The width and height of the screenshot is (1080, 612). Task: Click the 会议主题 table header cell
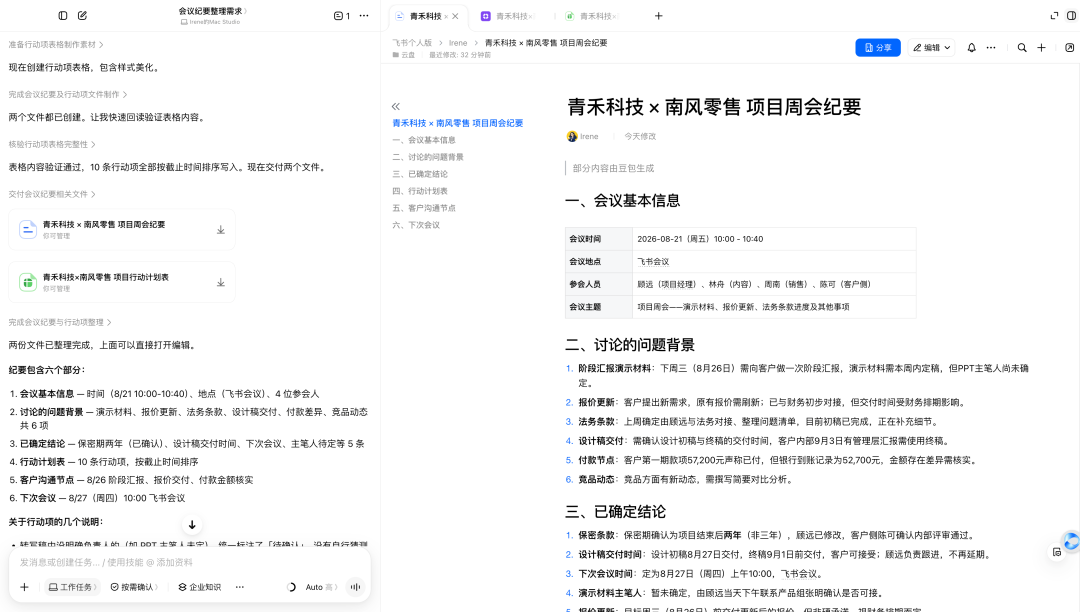pos(599,307)
